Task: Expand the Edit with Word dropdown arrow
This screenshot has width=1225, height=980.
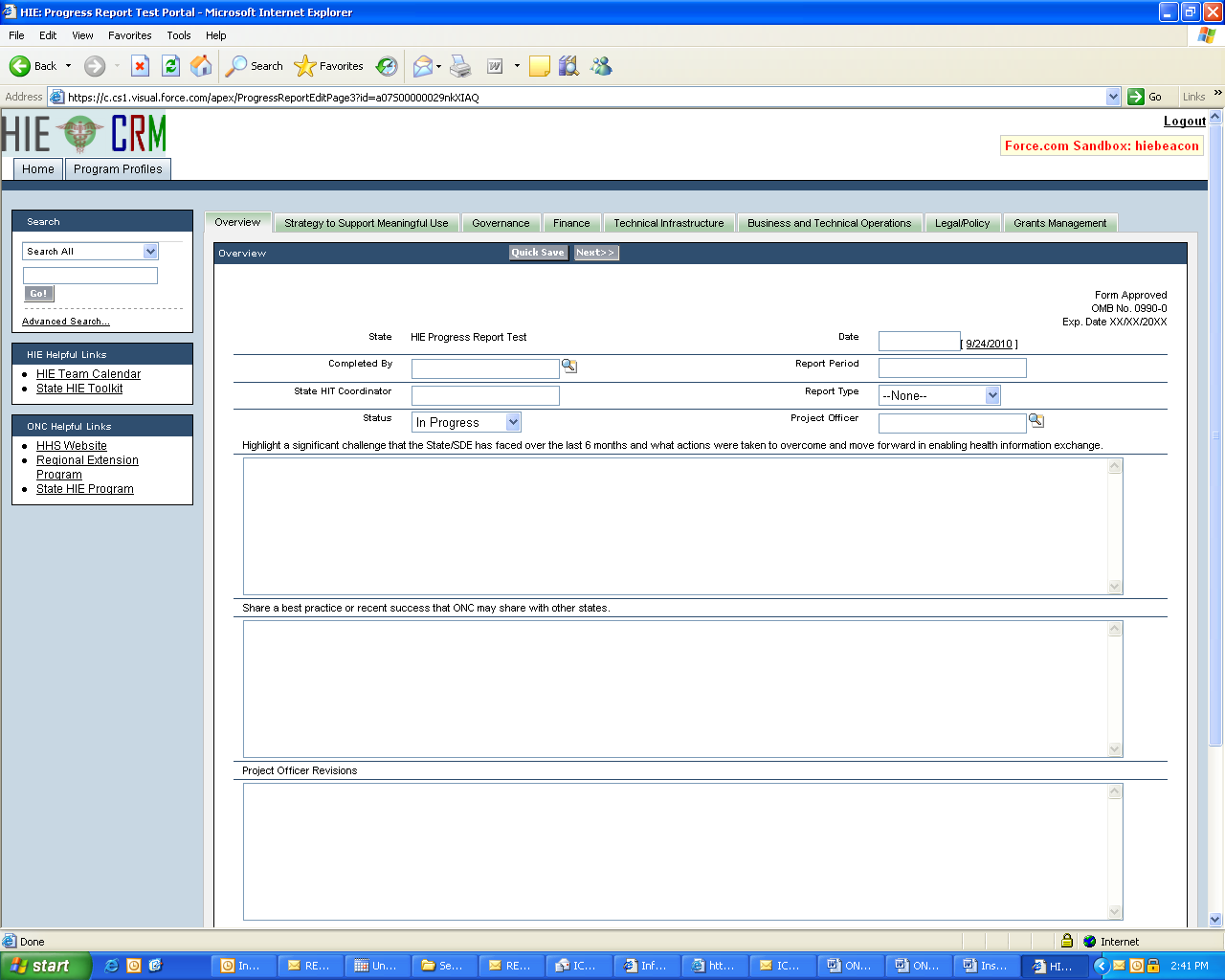Action: click(517, 66)
